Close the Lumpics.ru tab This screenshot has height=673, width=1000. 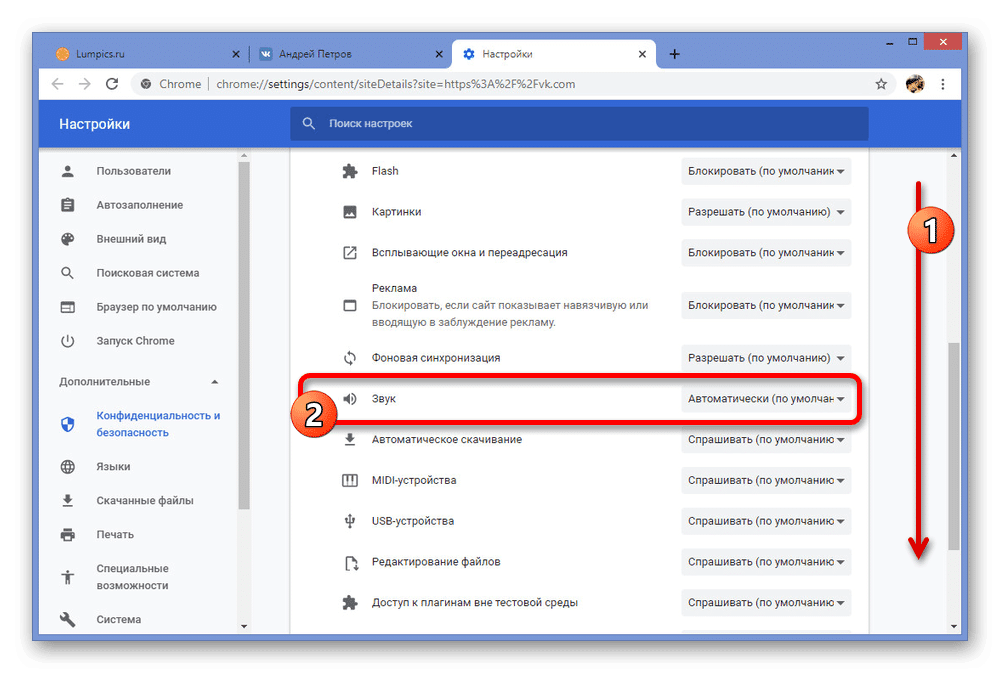coord(236,54)
